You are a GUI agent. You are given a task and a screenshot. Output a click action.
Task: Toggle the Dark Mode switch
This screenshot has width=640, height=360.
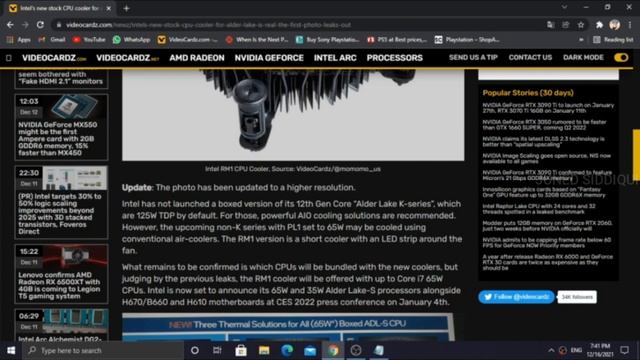[621, 58]
